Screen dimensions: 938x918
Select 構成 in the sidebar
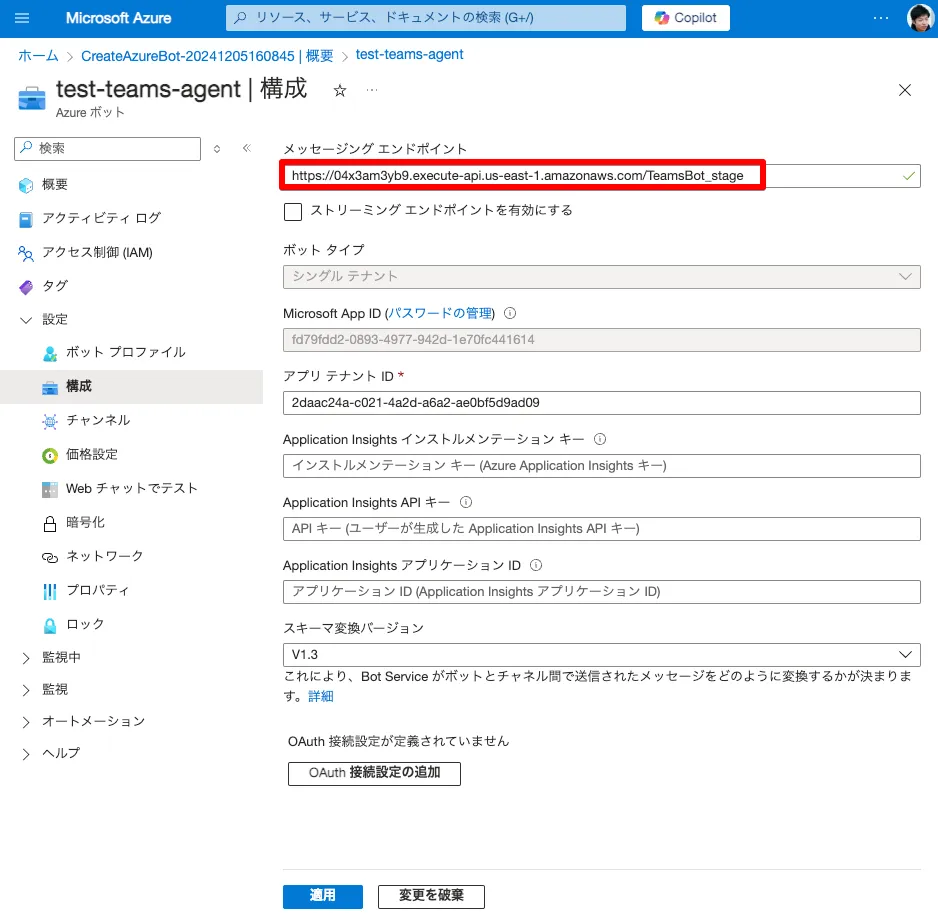(x=132, y=387)
